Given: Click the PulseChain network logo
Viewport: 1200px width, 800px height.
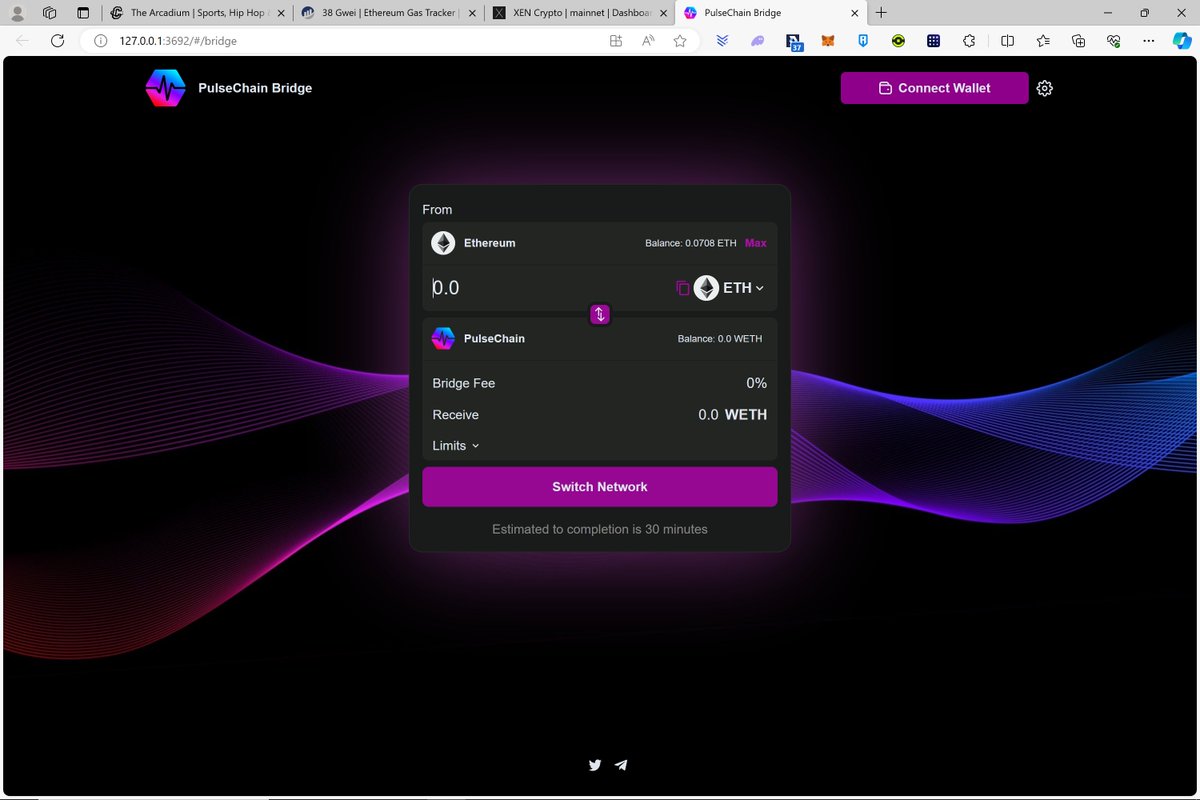Looking at the screenshot, I should (443, 339).
